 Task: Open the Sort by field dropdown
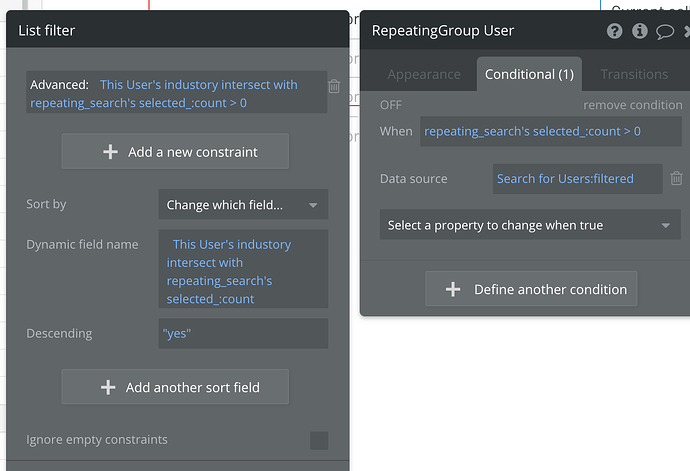243,205
